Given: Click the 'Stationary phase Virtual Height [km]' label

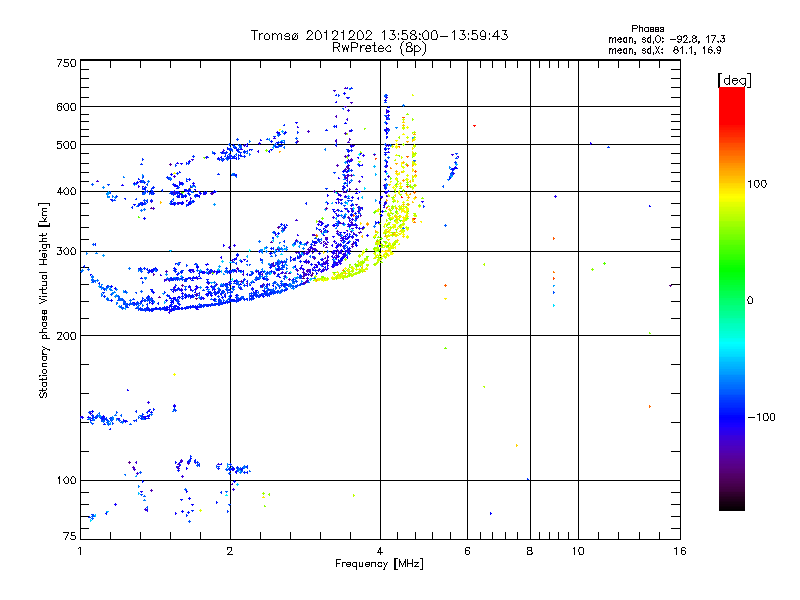Looking at the screenshot, I should [x=44, y=300].
